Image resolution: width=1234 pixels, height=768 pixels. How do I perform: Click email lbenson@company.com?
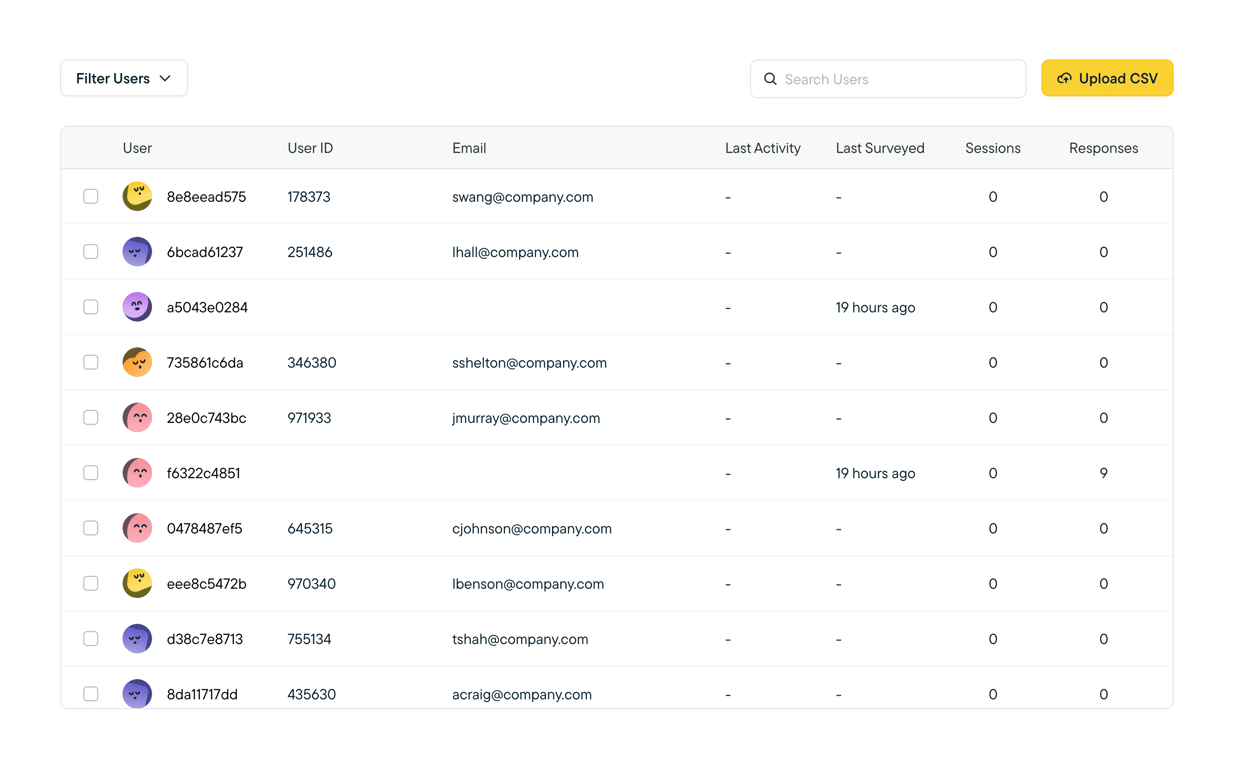coord(528,583)
